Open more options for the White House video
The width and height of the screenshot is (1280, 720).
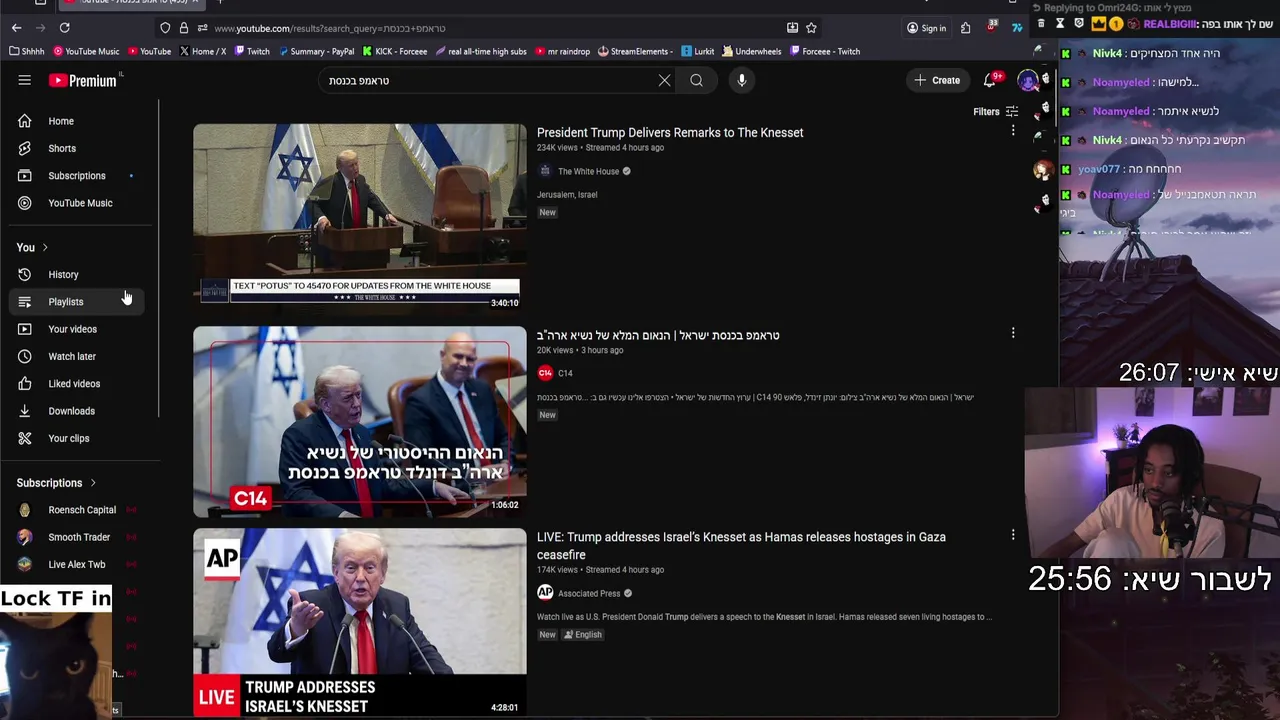click(x=1013, y=131)
